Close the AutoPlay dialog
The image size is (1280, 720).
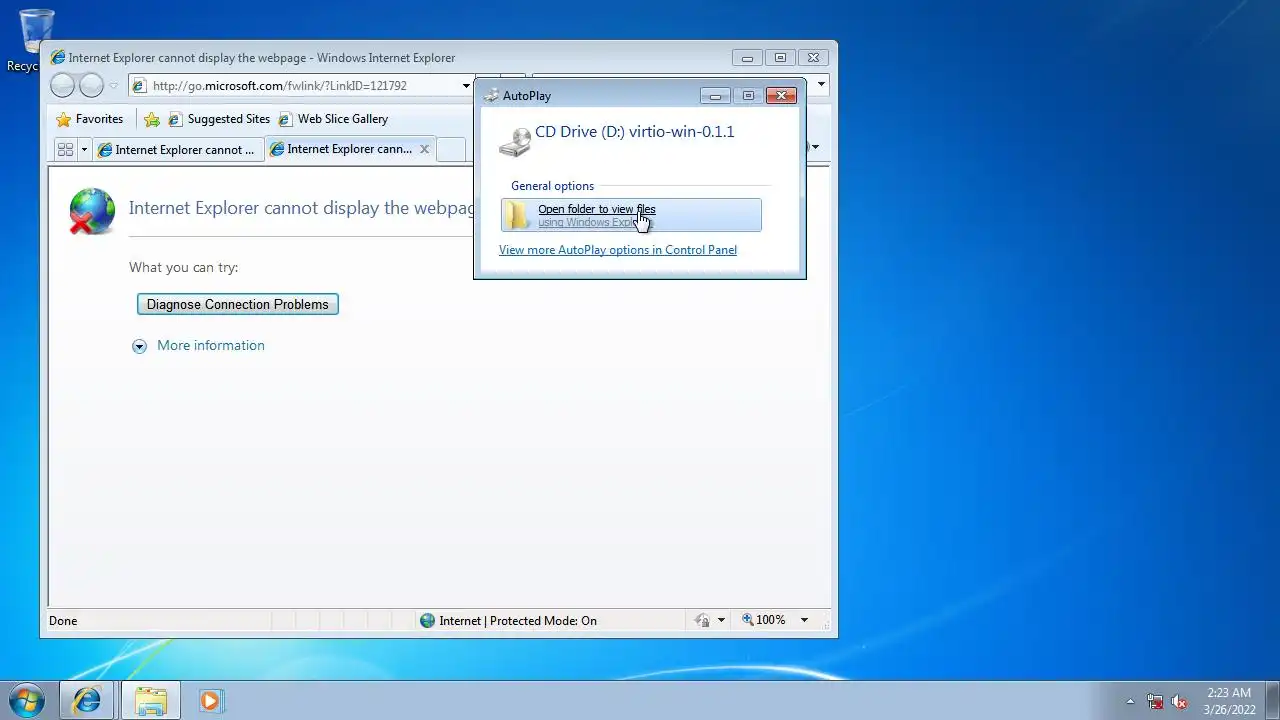(x=781, y=96)
